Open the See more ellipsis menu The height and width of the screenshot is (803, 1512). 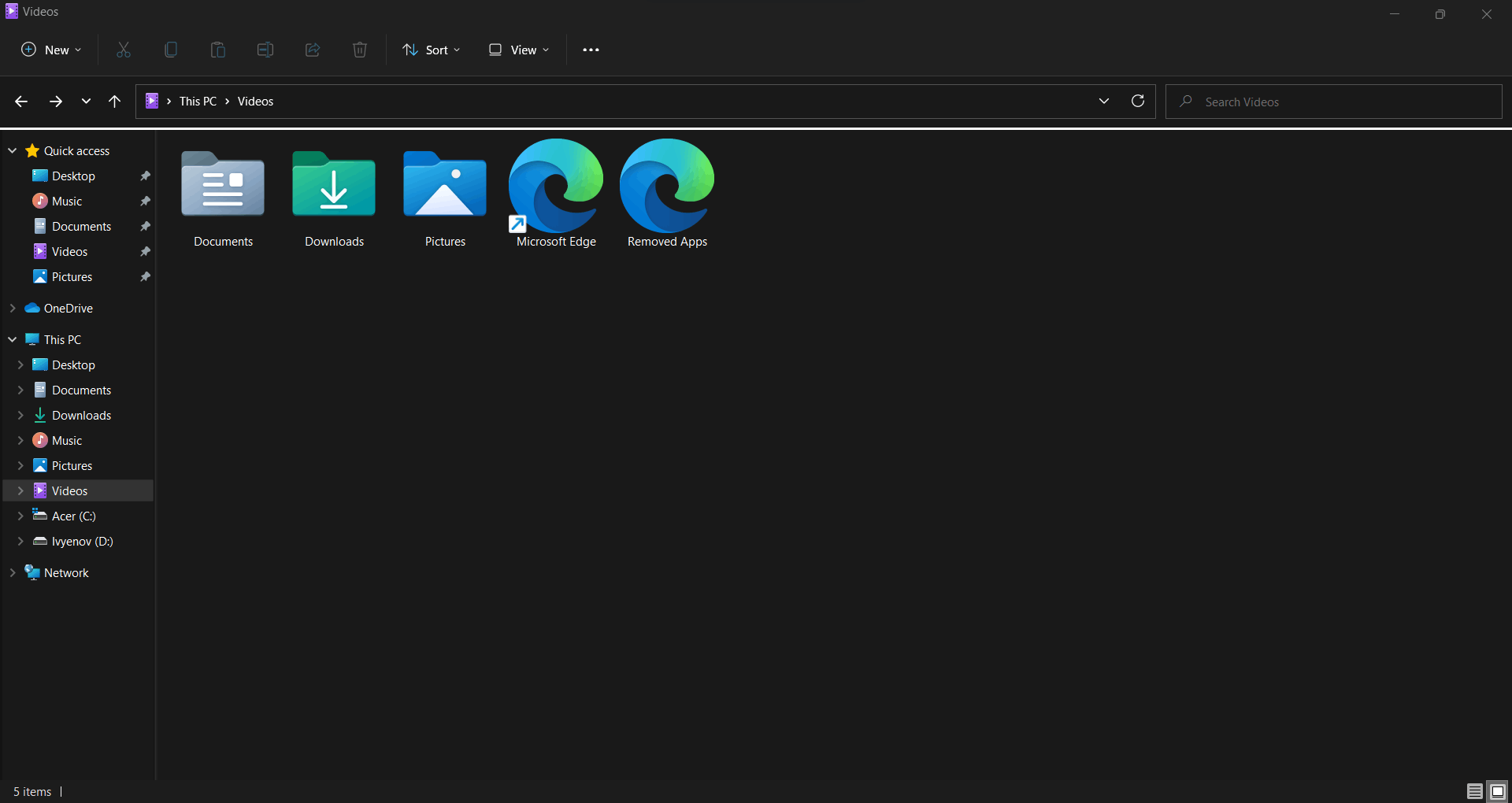591,50
